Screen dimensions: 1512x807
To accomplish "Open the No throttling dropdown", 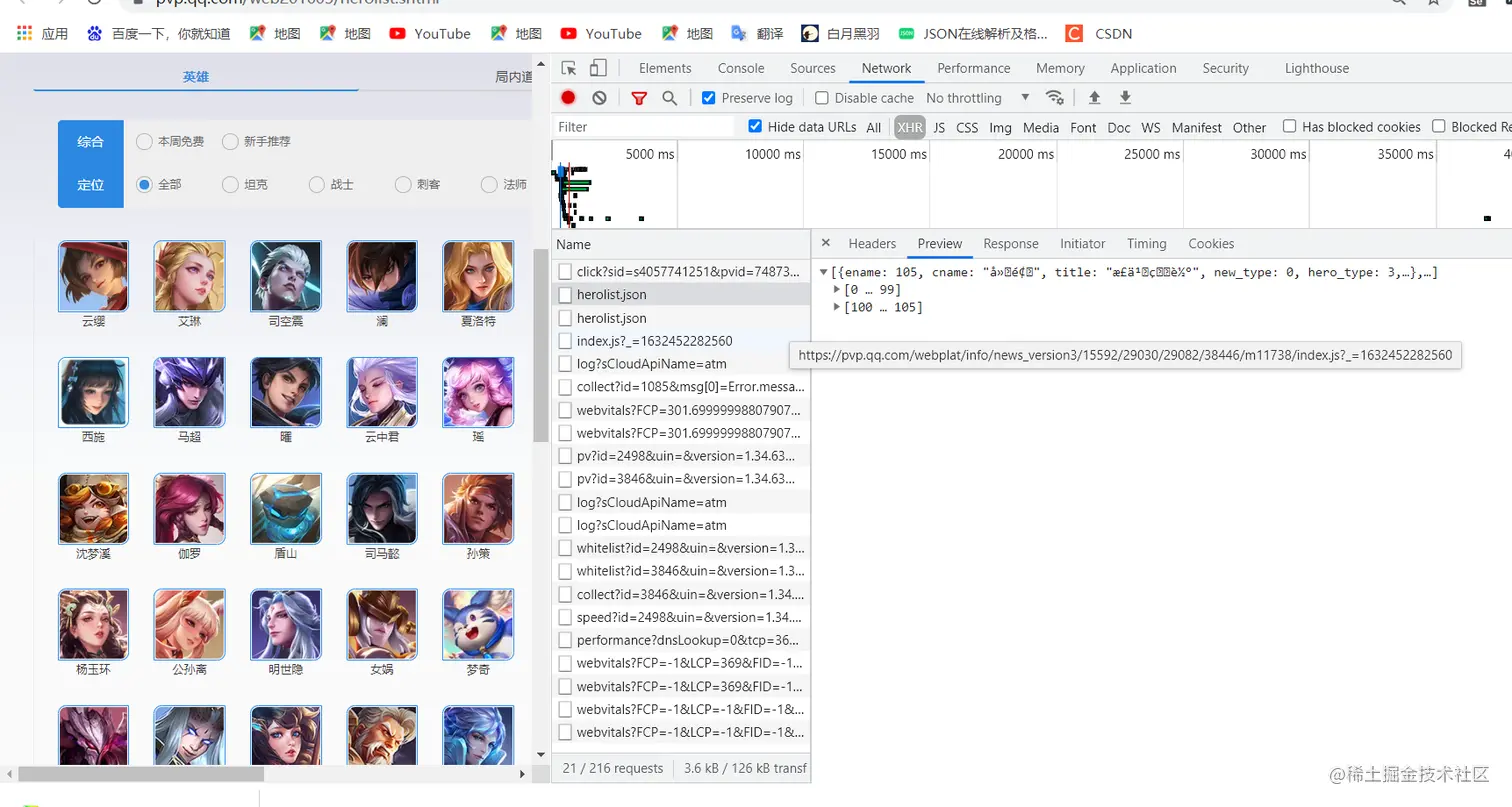I will [x=977, y=97].
